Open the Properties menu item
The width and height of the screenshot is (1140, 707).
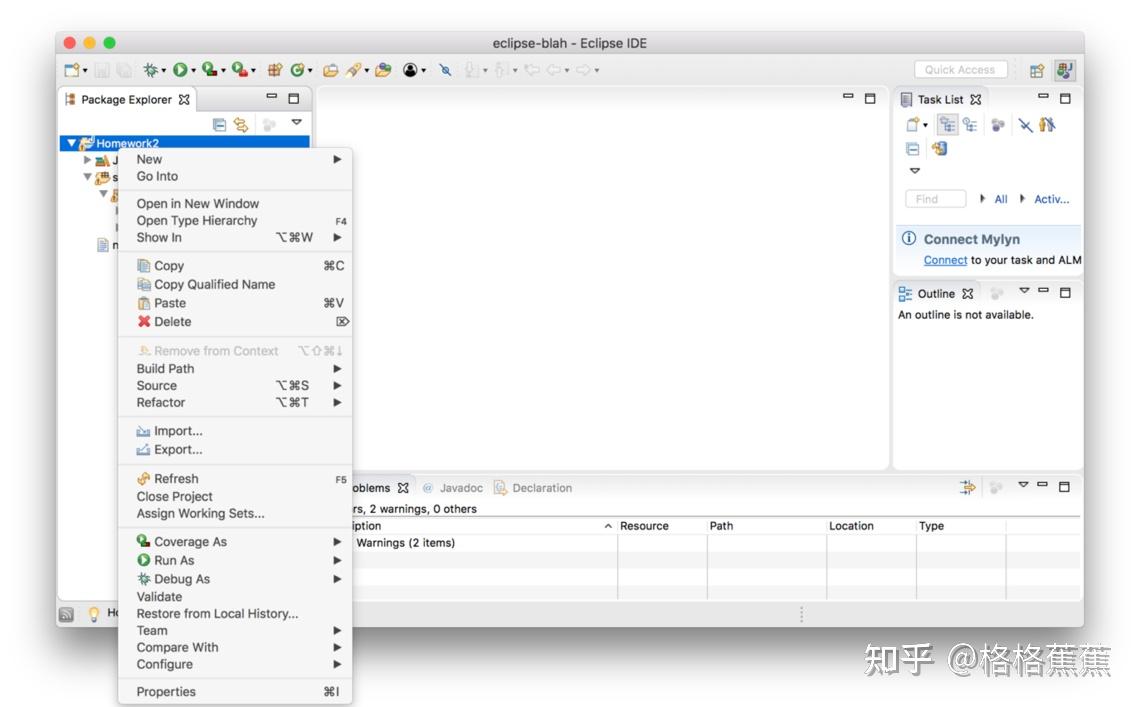[x=236, y=692]
